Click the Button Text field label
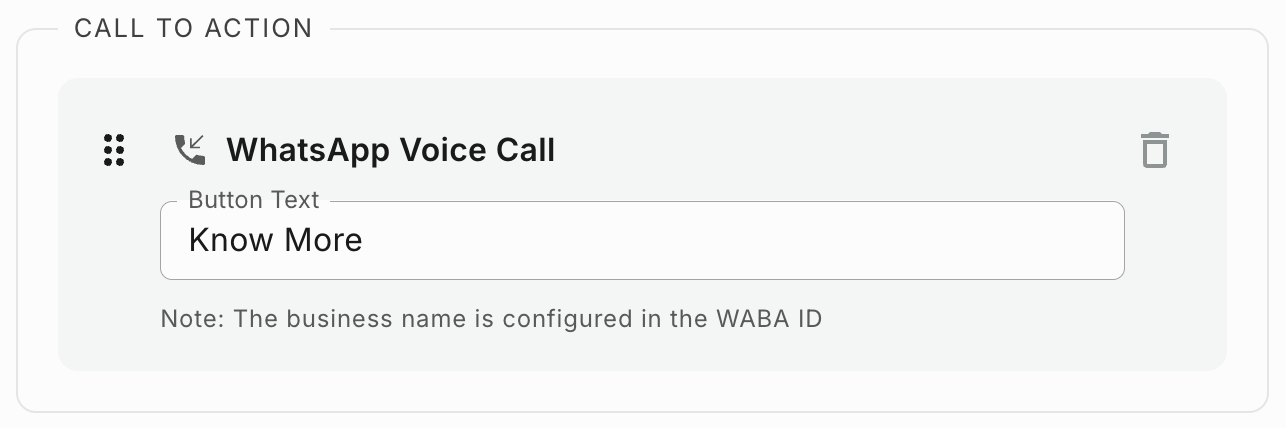This screenshot has width=1286, height=428. 254,200
